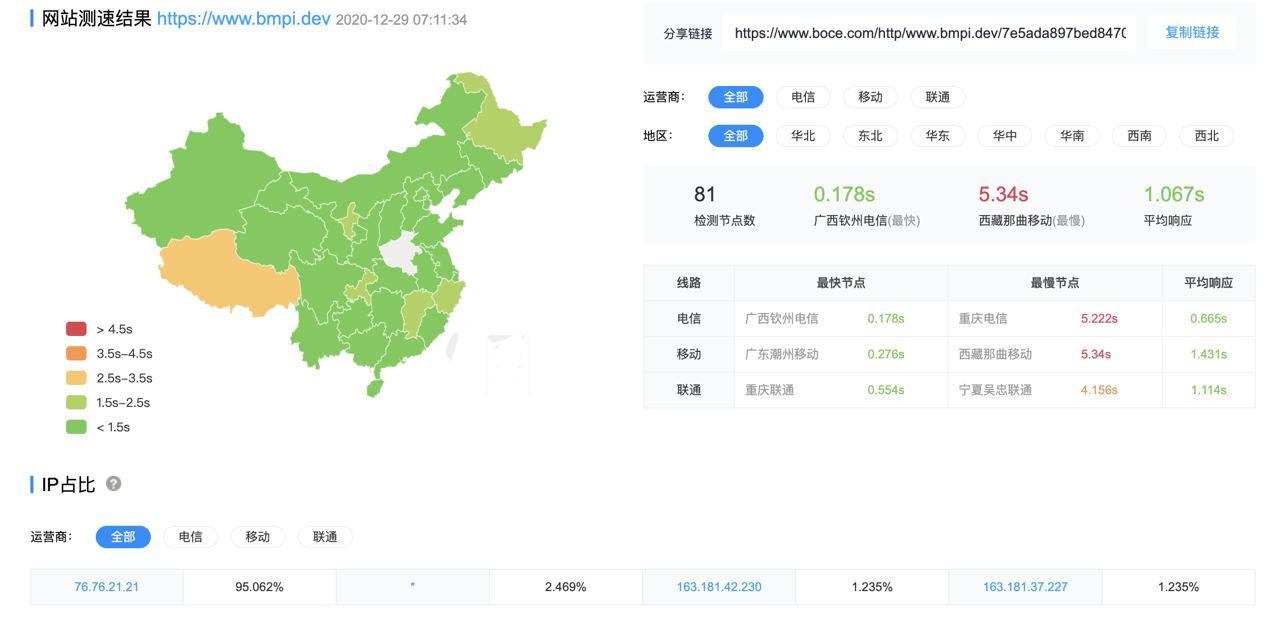Filter by the 华中 region
Viewport: 1280px width, 624px height.
tap(1004, 136)
